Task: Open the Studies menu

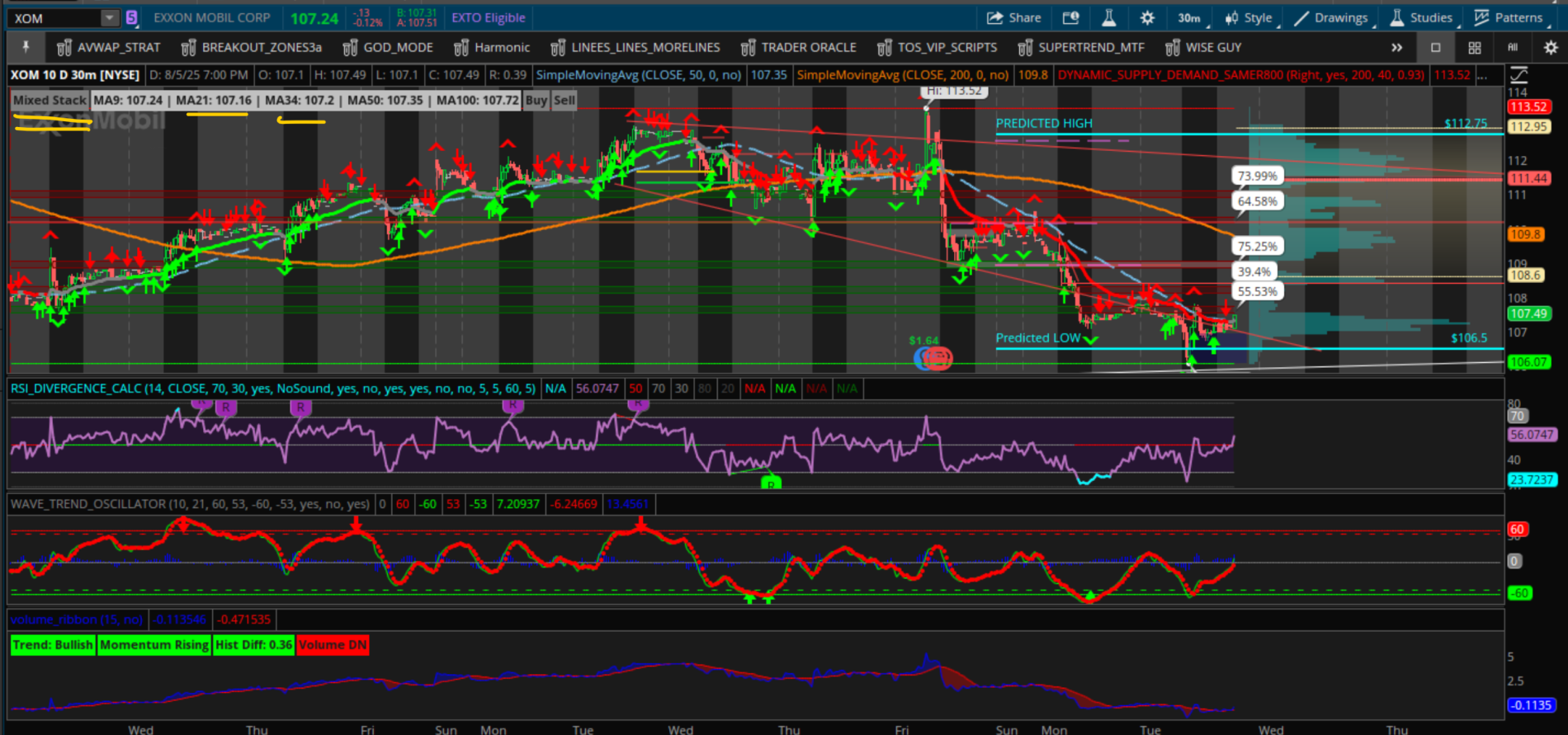Action: [x=1421, y=18]
